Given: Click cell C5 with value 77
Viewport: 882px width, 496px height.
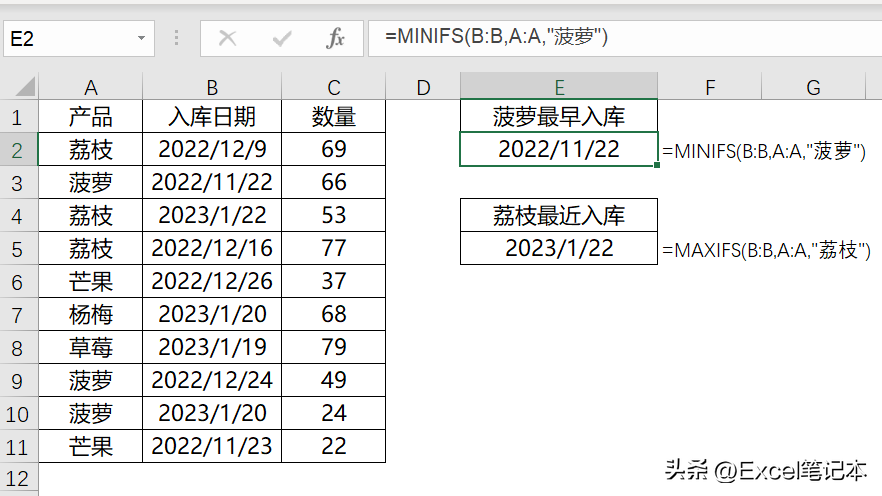Looking at the screenshot, I should pos(334,249).
